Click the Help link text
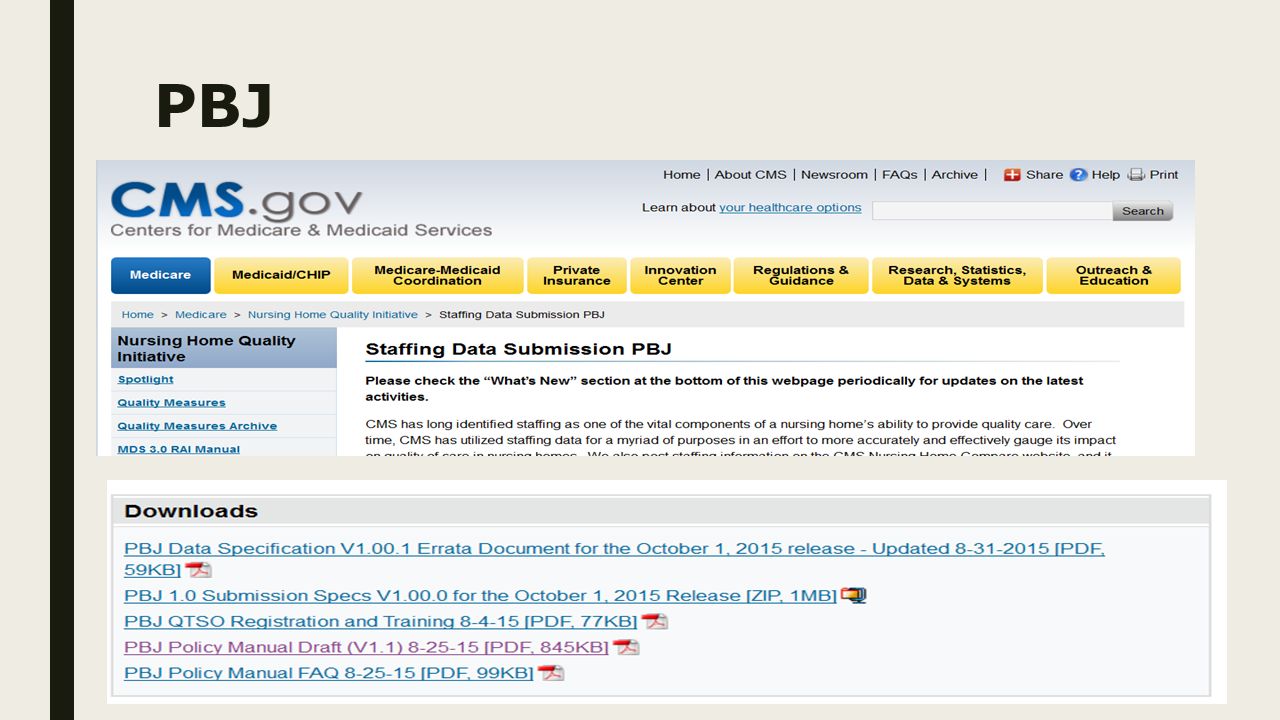 1106,174
